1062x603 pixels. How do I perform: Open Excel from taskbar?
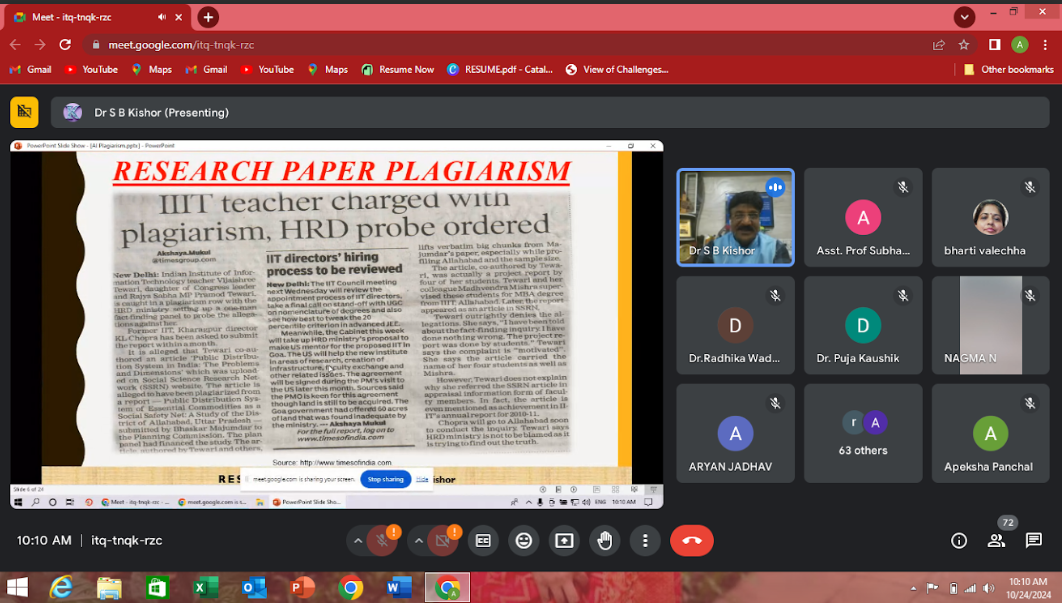pos(205,587)
